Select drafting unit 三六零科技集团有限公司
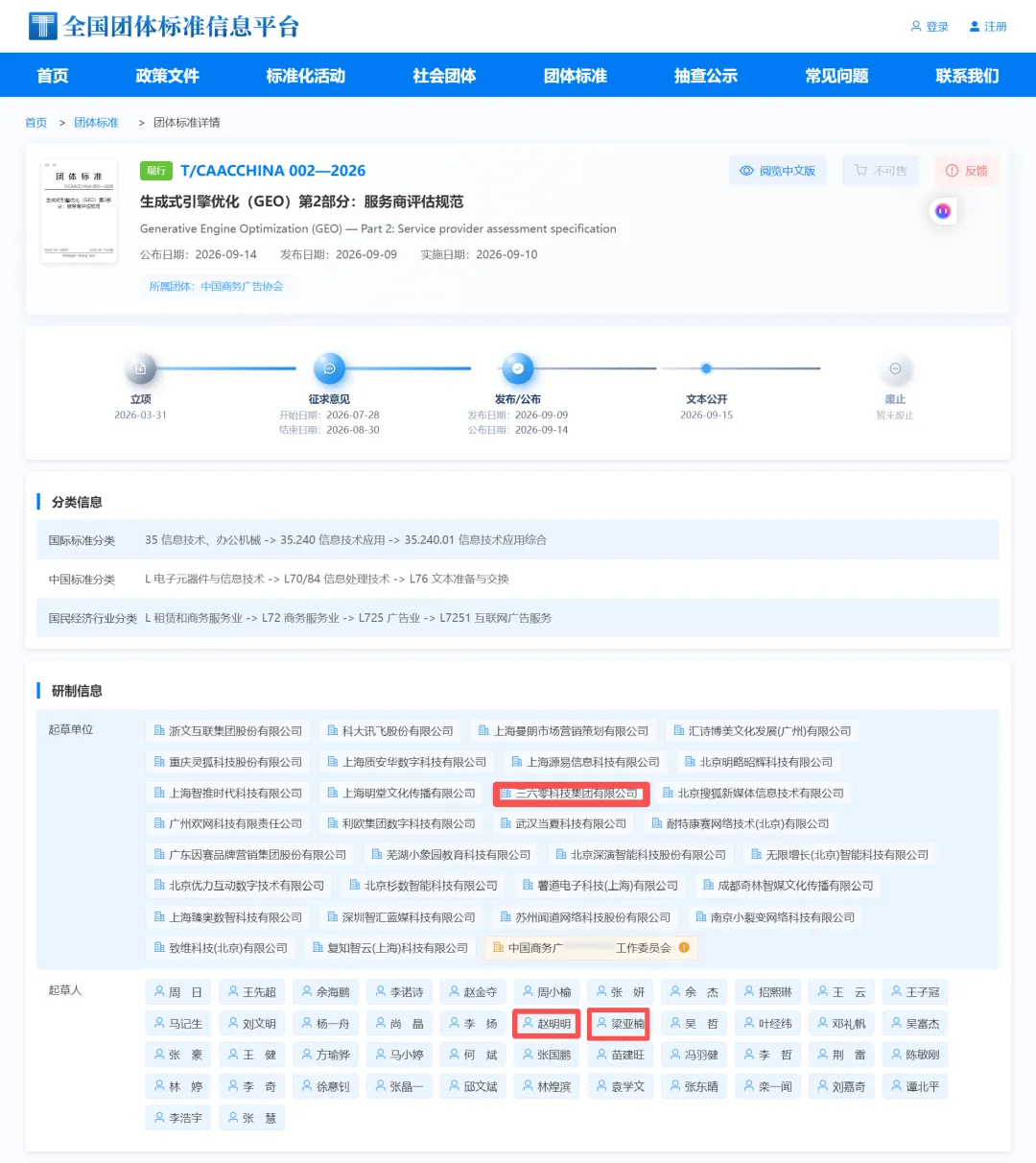This screenshot has width=1036, height=1163. (x=571, y=794)
